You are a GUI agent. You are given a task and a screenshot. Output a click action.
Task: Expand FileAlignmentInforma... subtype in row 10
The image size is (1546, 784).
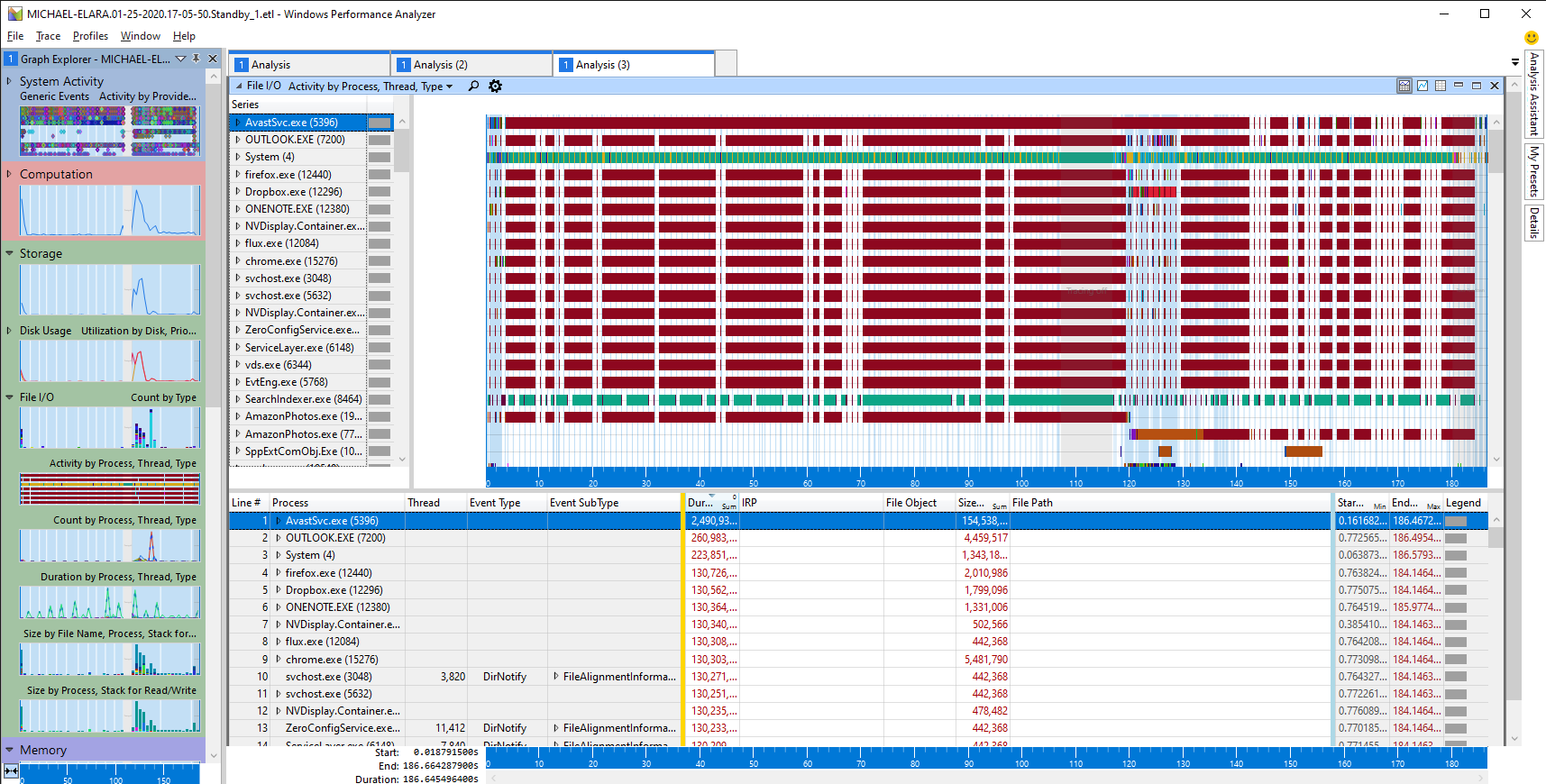coord(555,677)
